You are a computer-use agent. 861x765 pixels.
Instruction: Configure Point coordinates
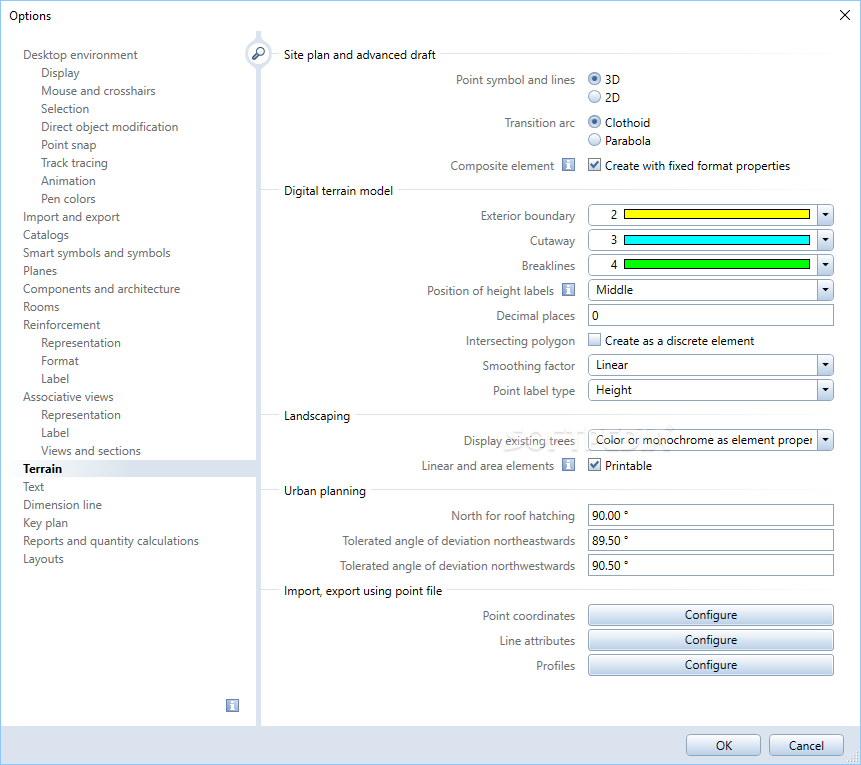click(711, 615)
